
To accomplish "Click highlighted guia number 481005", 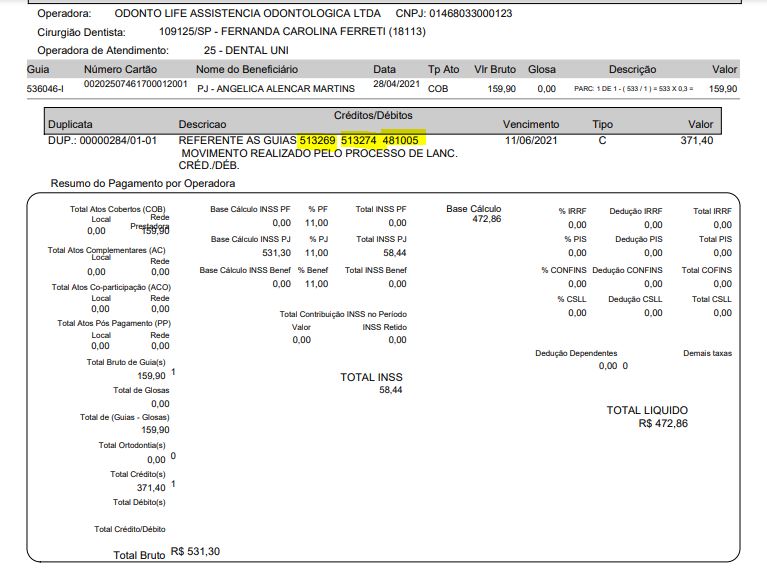I will coord(401,140).
